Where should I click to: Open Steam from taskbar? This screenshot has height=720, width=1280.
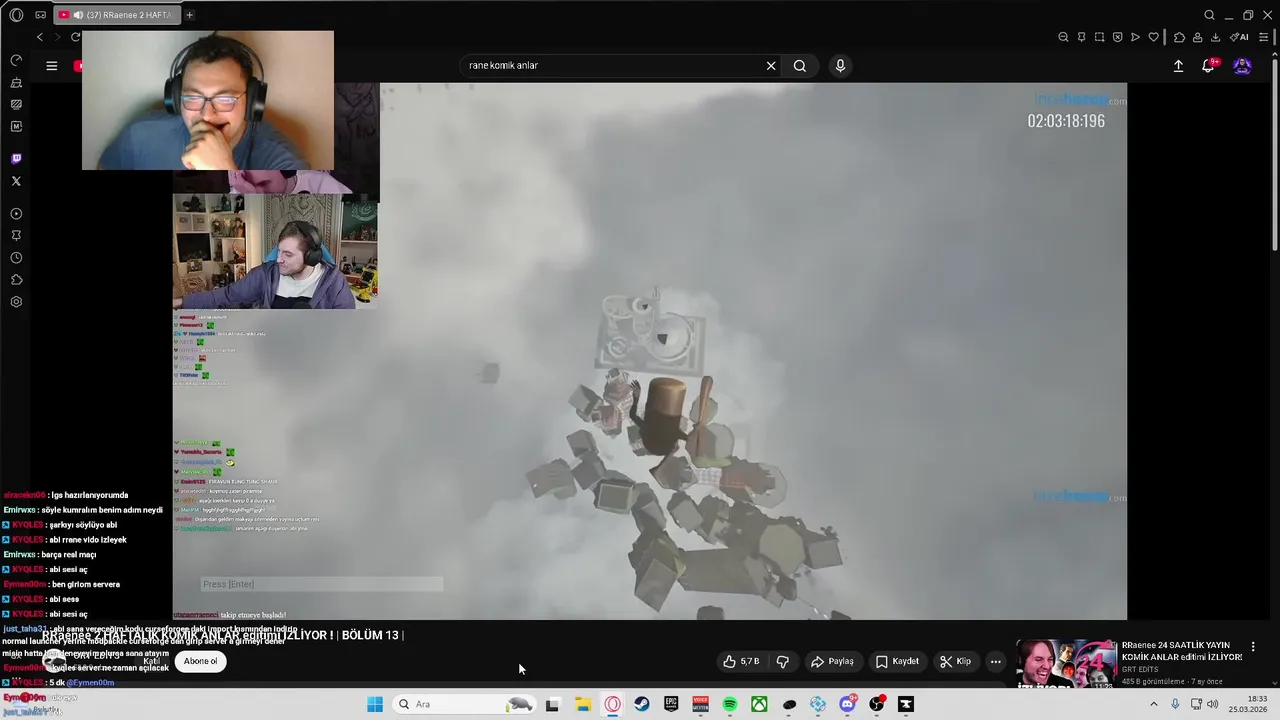[642, 704]
